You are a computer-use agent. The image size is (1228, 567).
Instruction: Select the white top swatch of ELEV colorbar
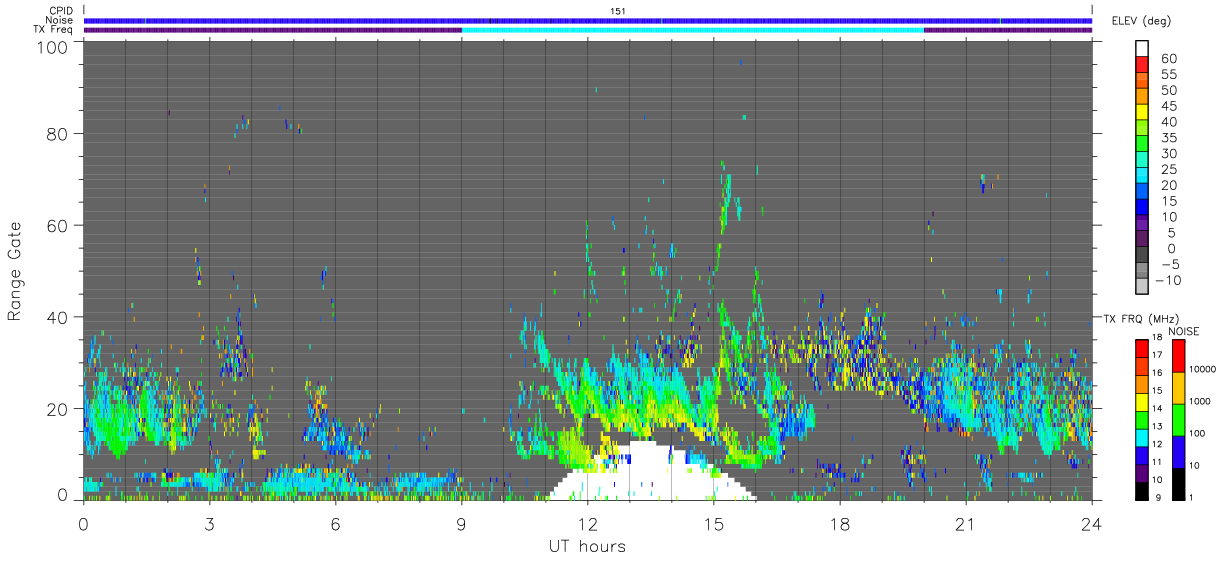tap(1142, 49)
